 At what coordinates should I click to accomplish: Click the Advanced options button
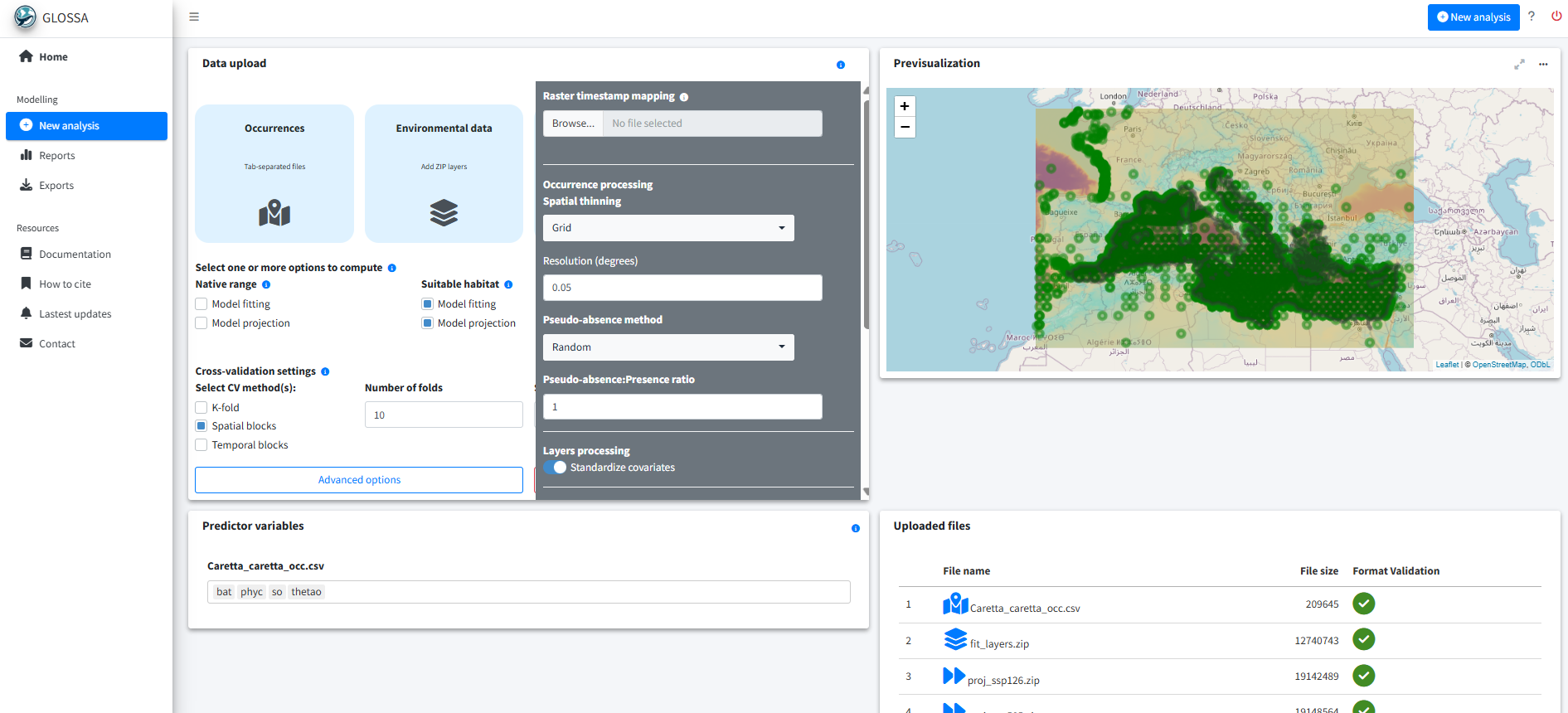point(359,480)
